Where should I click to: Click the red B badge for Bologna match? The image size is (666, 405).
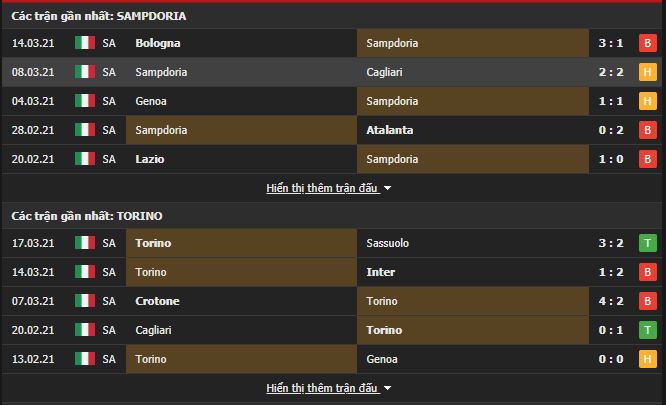[647, 43]
